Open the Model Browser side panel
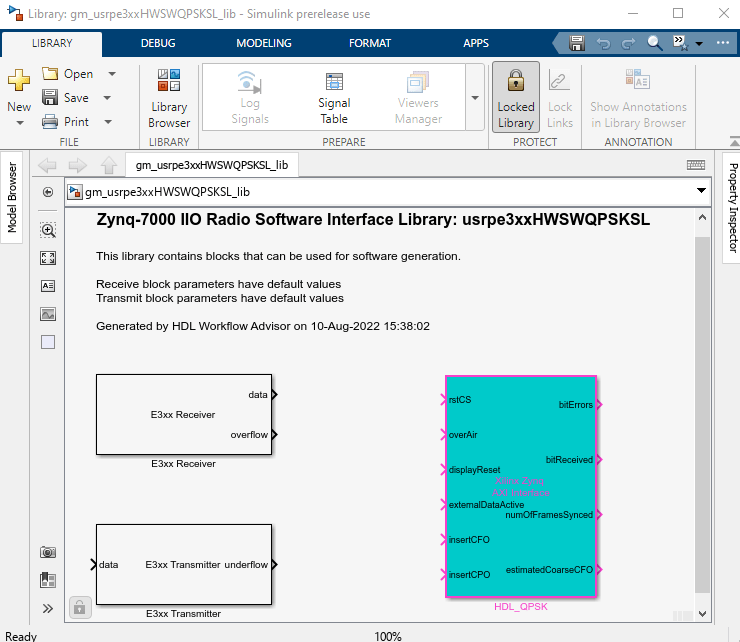The height and width of the screenshot is (642, 740). (12, 197)
